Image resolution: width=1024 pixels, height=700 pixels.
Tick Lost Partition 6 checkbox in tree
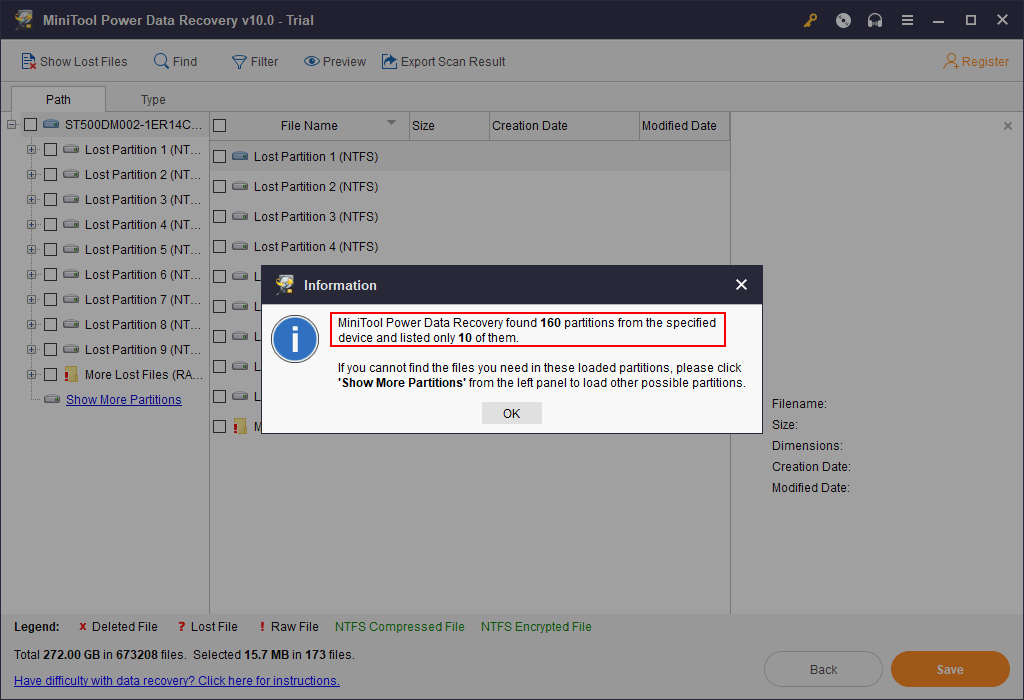click(x=50, y=274)
